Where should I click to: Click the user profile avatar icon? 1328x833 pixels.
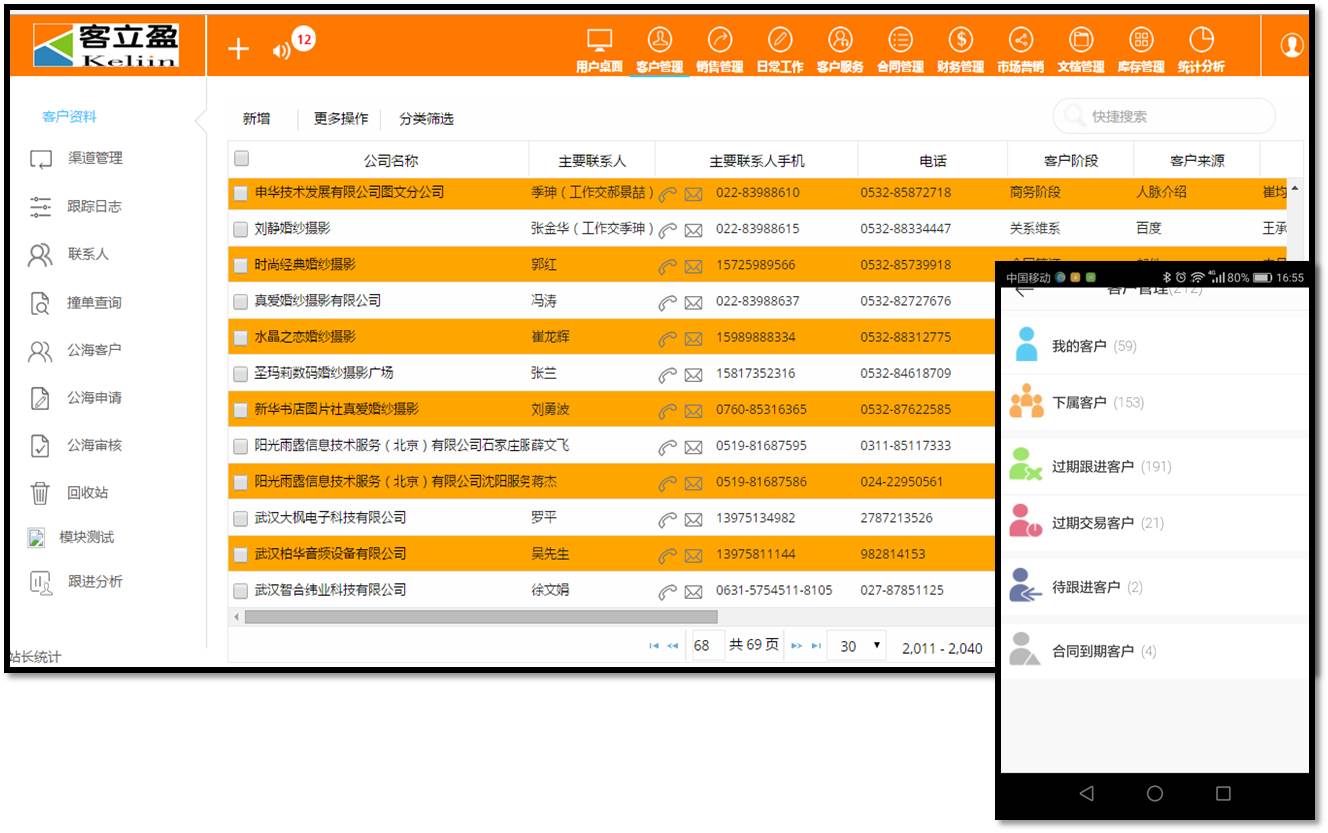click(x=1291, y=46)
